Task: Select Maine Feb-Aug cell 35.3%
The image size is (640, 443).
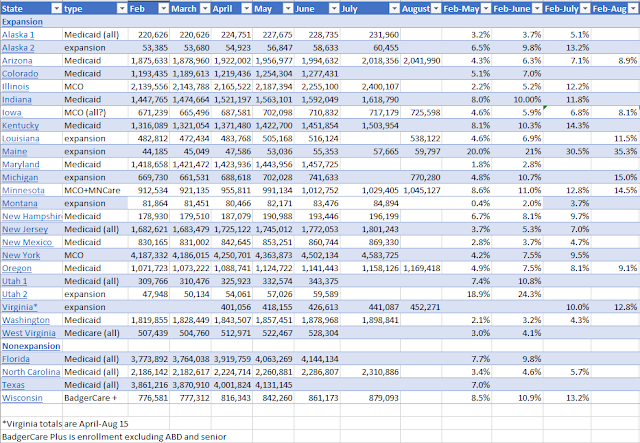Action: click(x=615, y=151)
